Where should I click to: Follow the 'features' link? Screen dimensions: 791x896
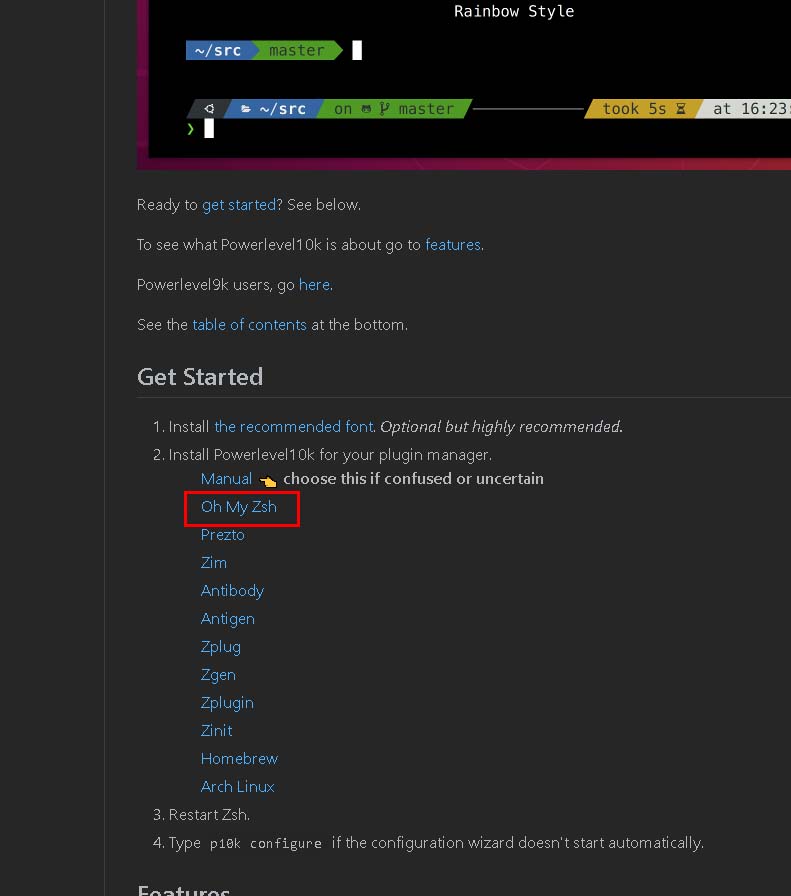point(453,245)
